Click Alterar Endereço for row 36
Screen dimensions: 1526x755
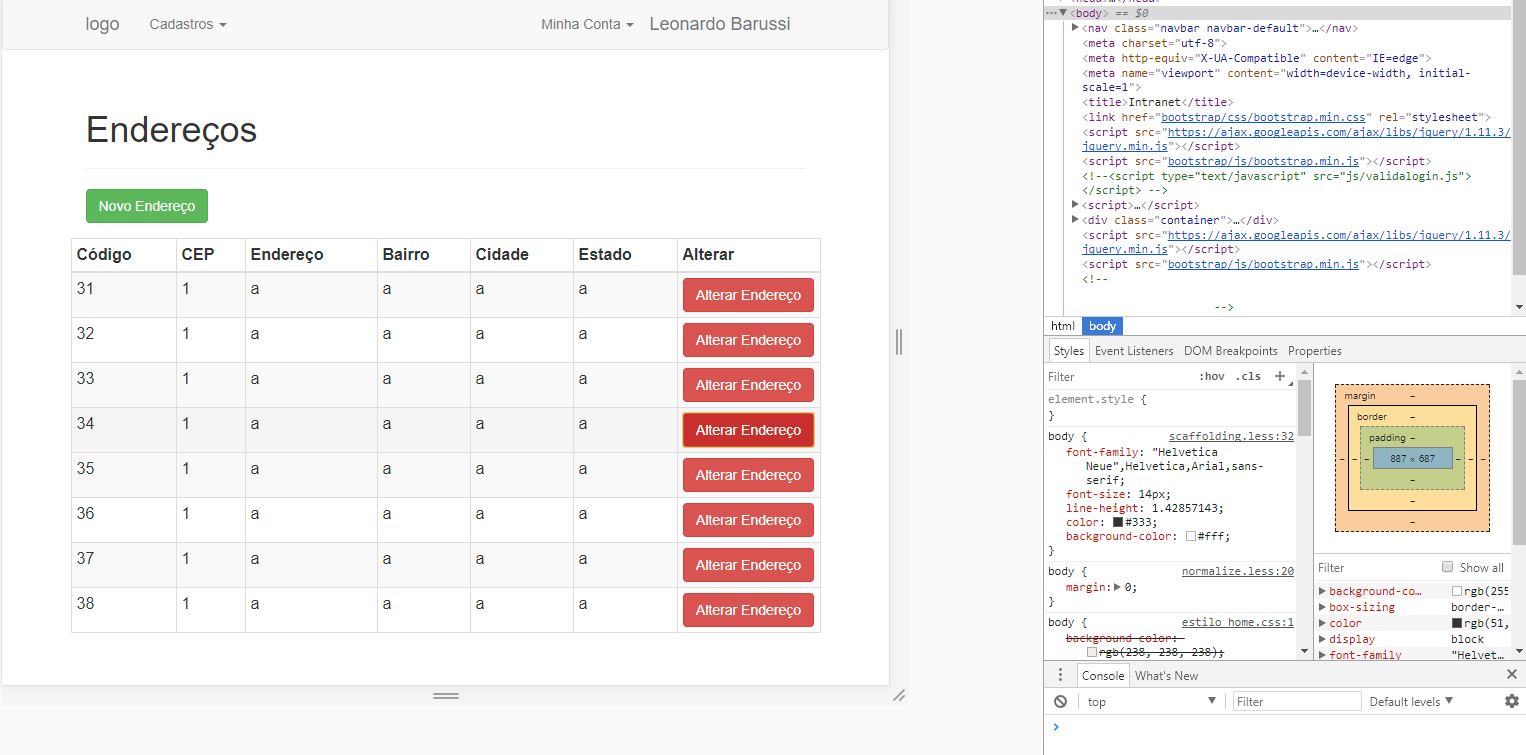[x=748, y=520]
